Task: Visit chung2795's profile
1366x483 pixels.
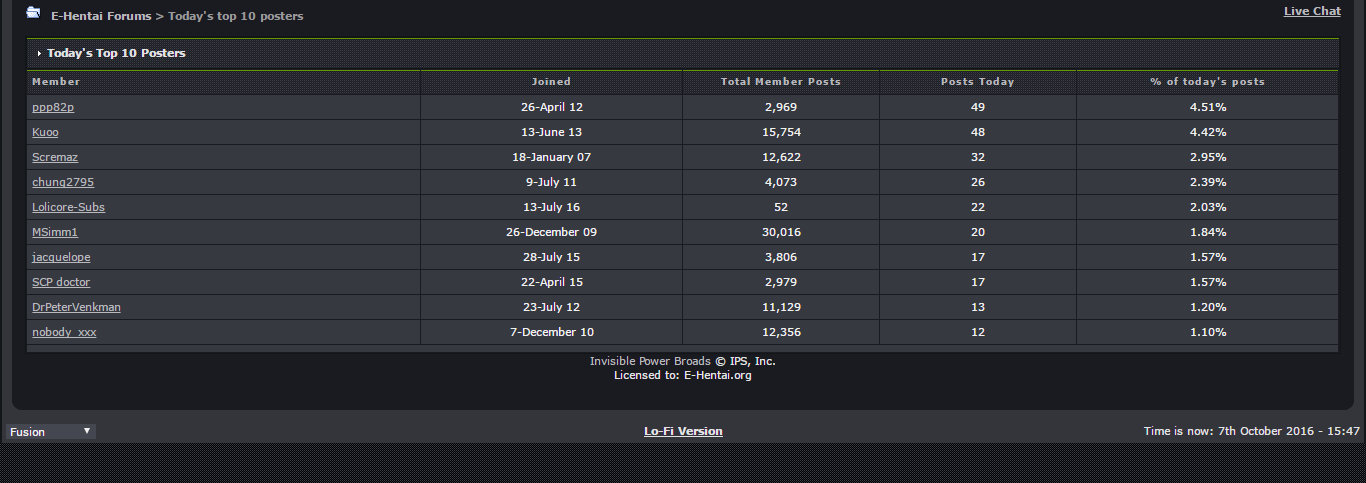Action: (x=63, y=182)
